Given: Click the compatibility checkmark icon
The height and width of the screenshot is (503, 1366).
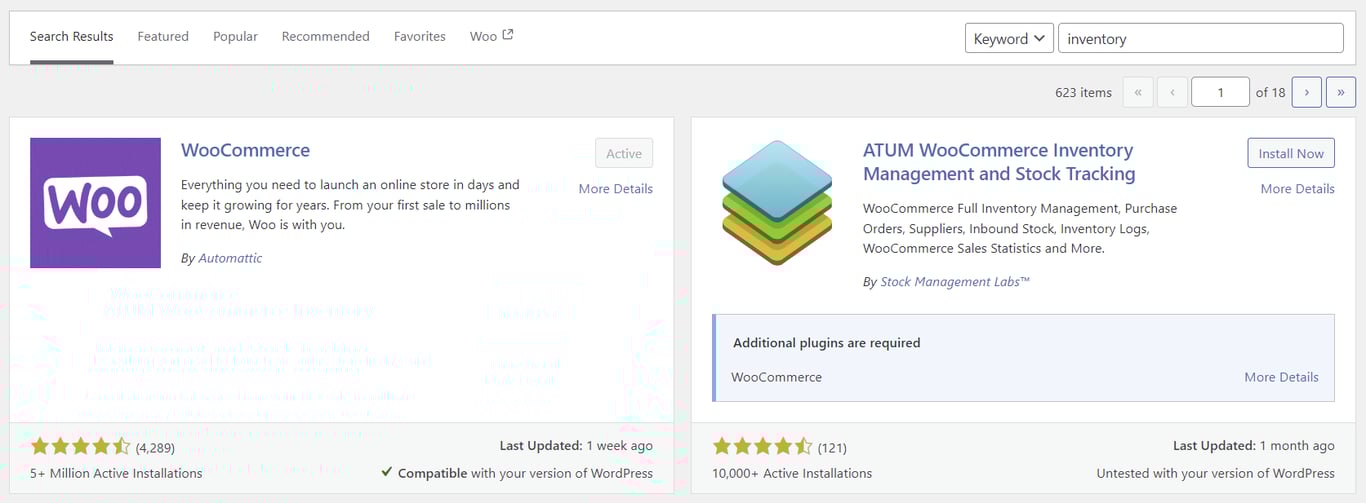Looking at the screenshot, I should click(x=386, y=473).
